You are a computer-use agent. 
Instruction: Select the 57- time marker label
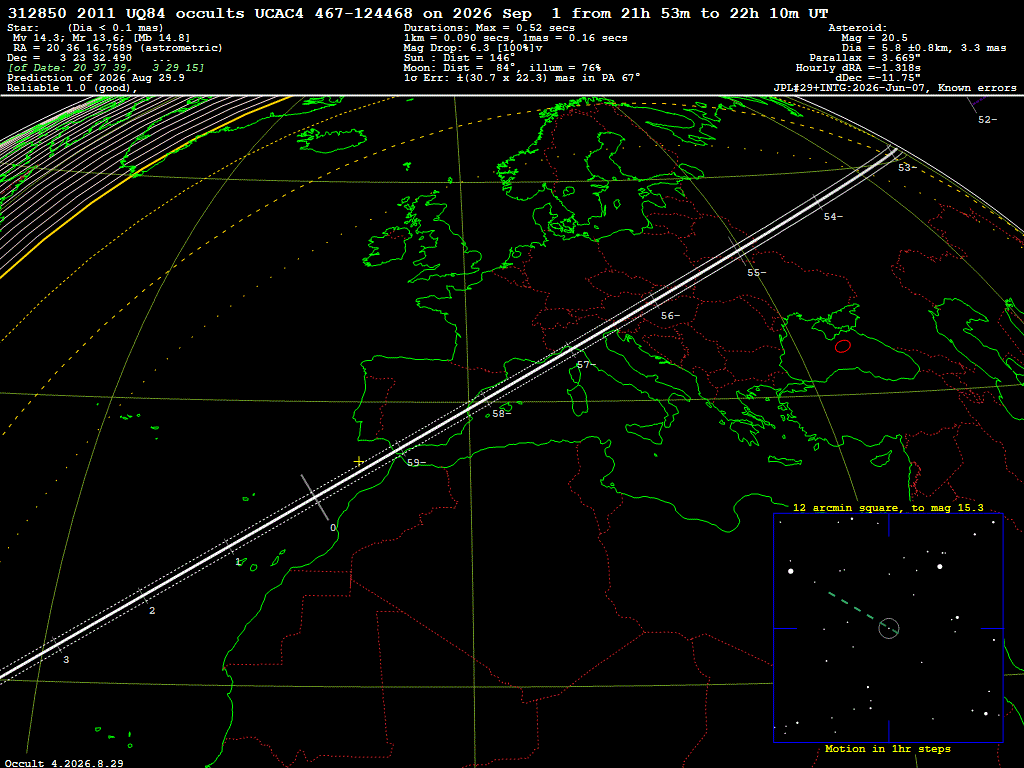coord(586,364)
